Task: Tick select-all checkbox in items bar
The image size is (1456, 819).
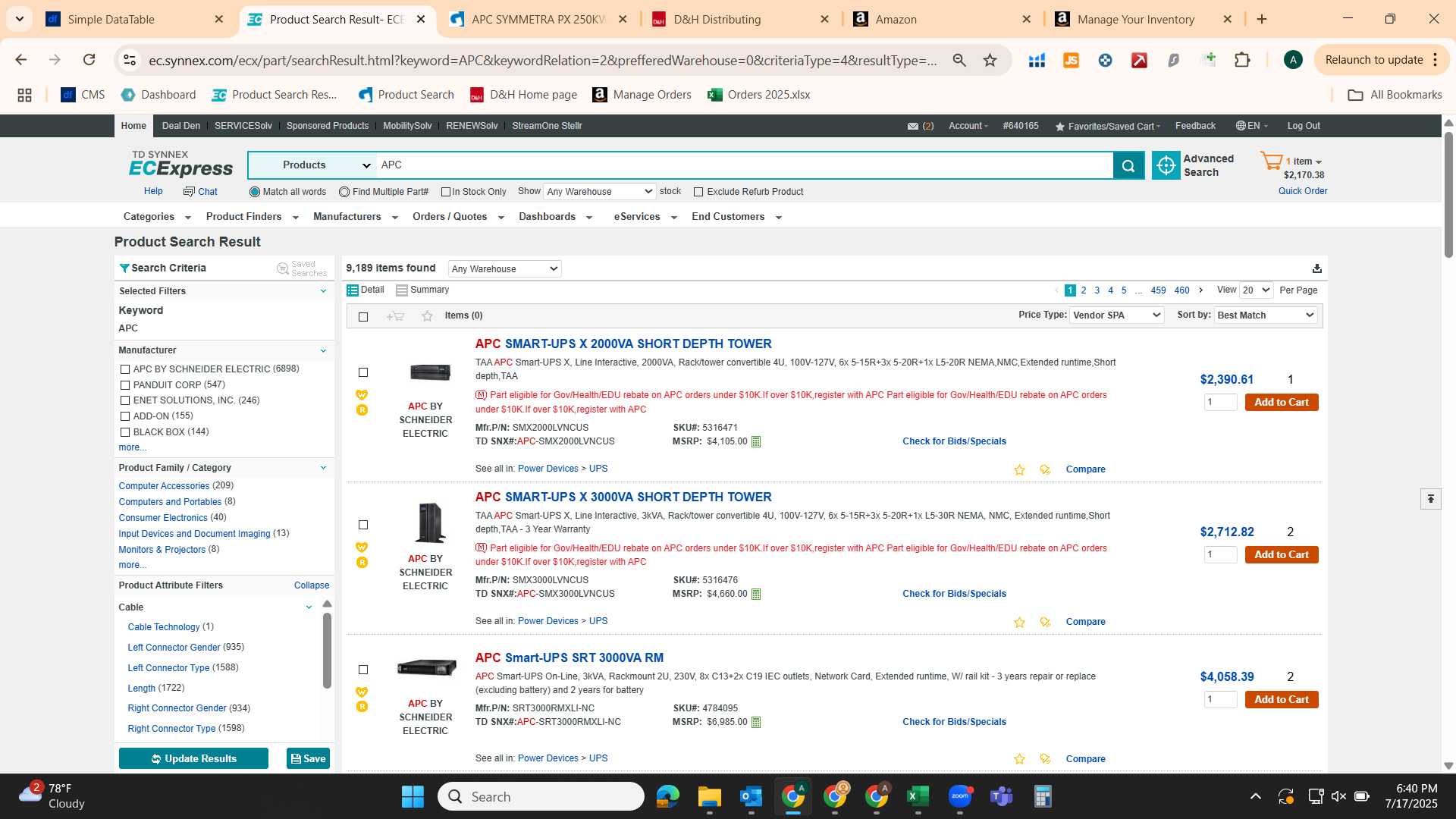Action: pyautogui.click(x=363, y=317)
